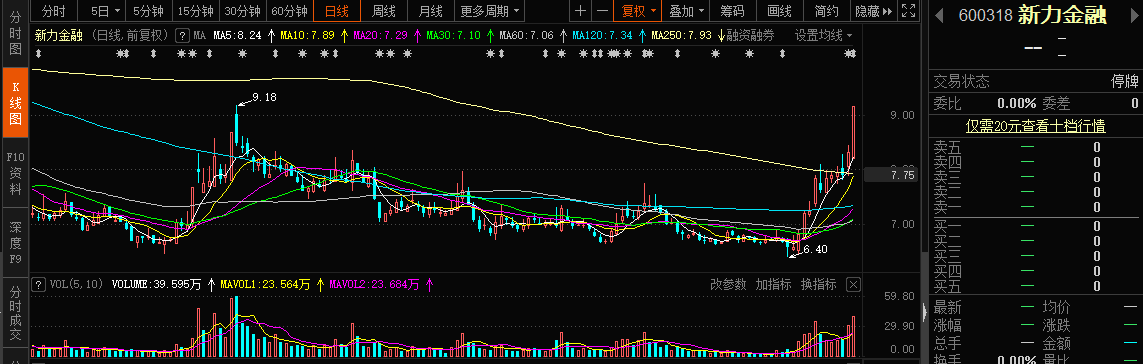Open the F10资料 sidebar page
Screen dimensions: 1143x364
tap(15, 172)
